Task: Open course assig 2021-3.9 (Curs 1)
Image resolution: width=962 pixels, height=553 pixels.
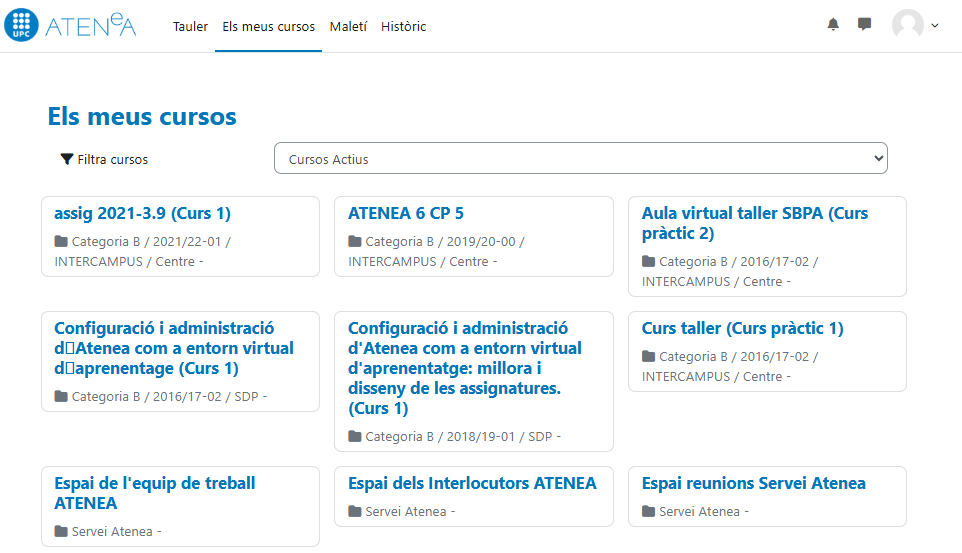Action: pos(142,213)
